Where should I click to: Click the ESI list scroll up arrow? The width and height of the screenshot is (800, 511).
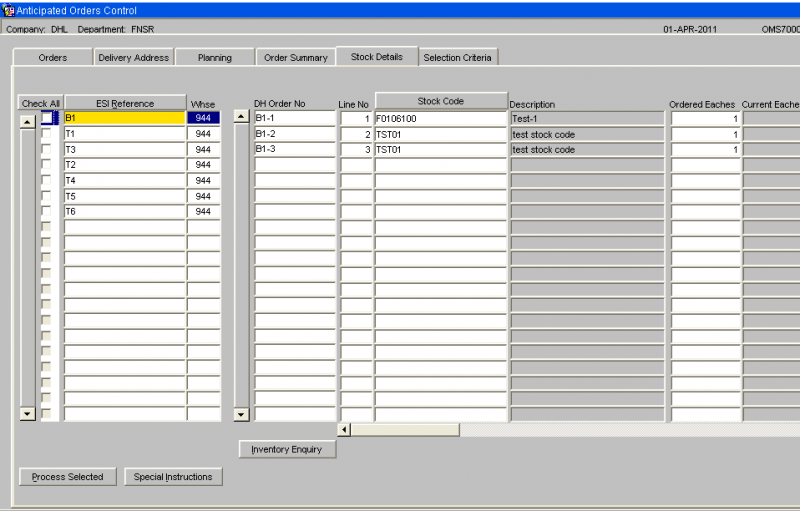tap(28, 121)
